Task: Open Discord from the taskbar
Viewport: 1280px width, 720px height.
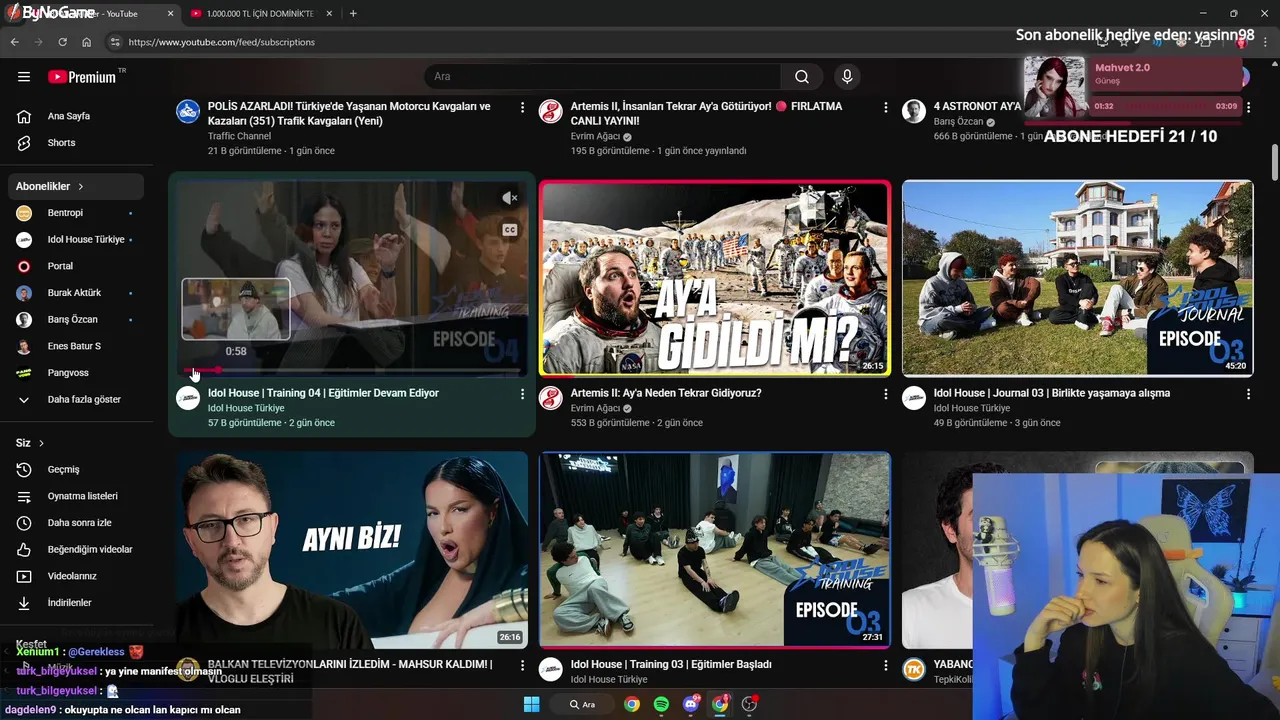Action: [691, 704]
